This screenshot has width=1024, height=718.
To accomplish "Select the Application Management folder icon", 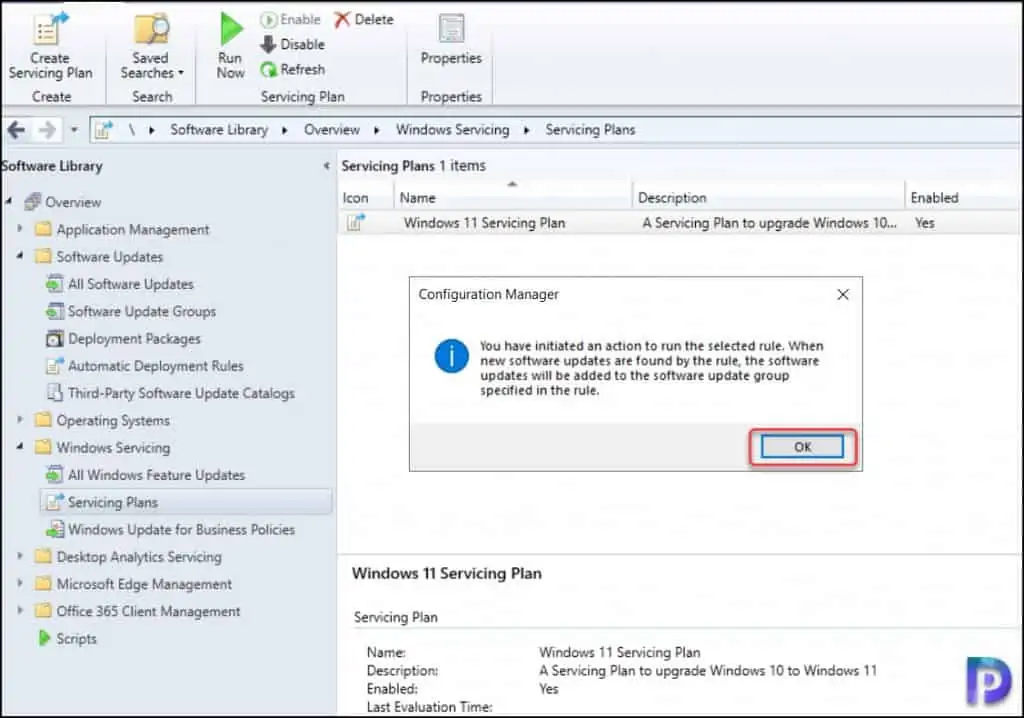I will click(x=43, y=229).
